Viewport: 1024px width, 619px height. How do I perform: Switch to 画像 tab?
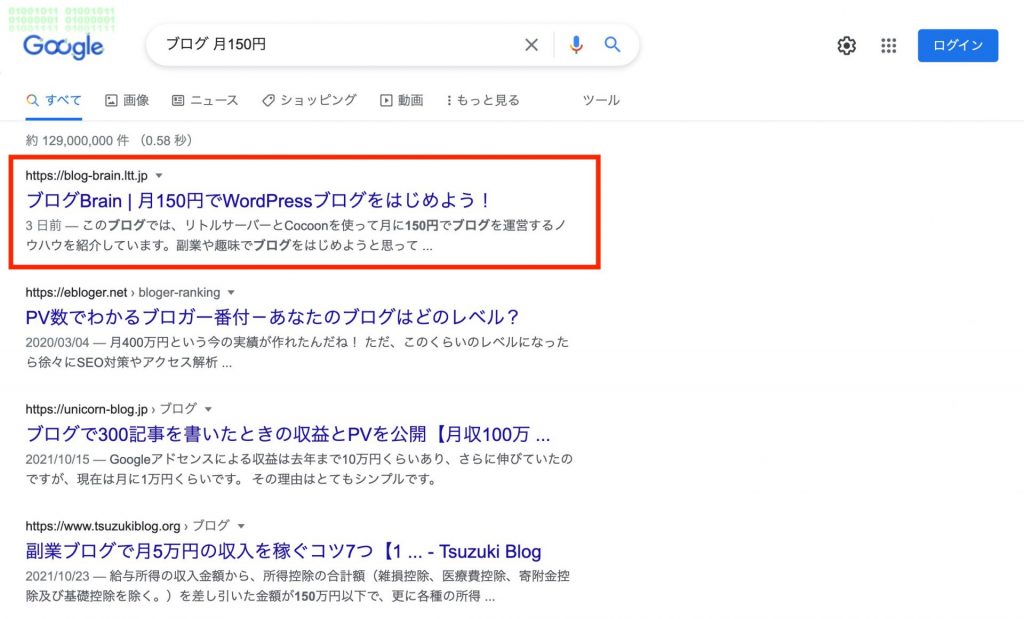tap(127, 100)
